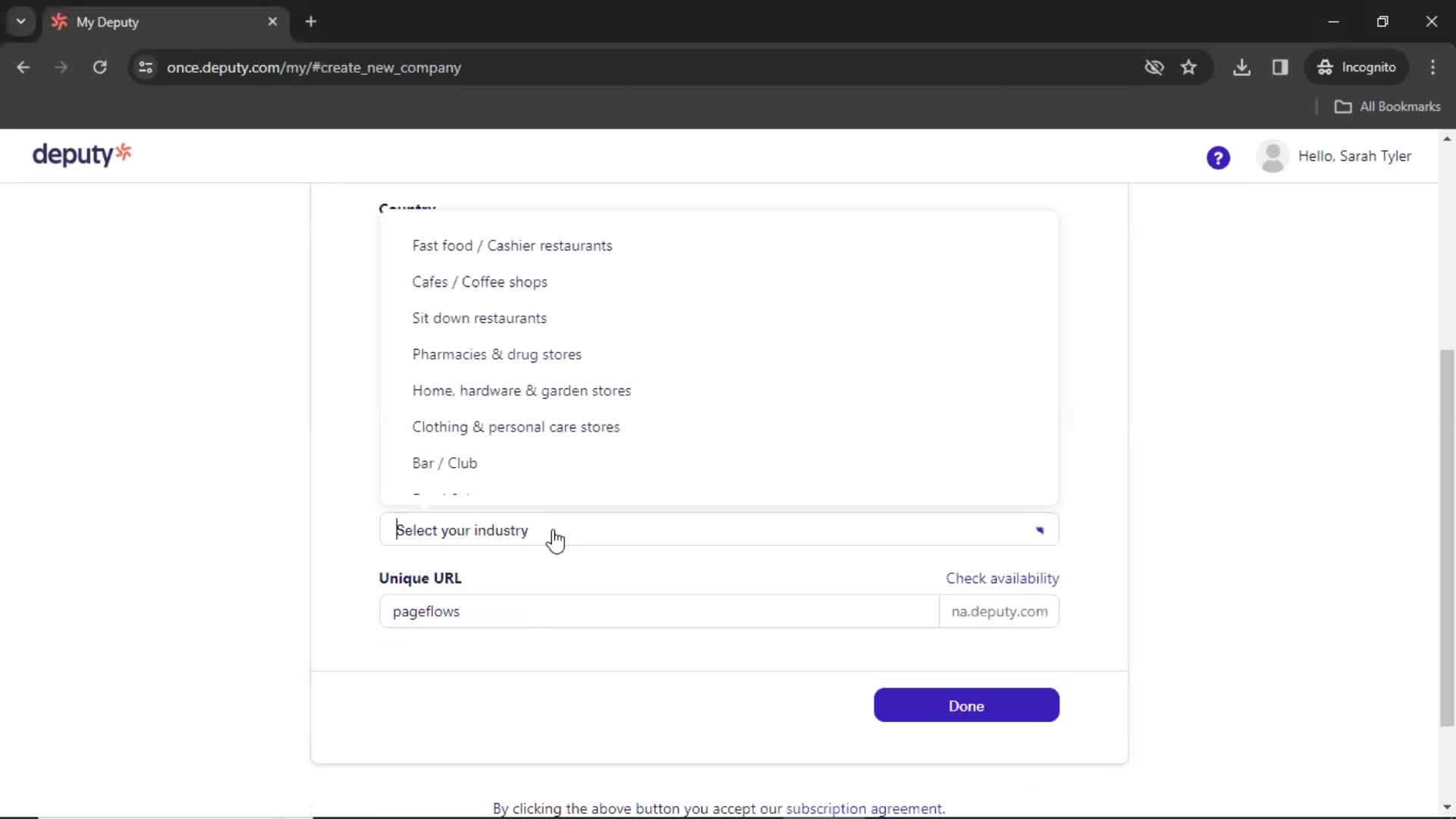Click the Done button
1456x819 pixels.
965,706
